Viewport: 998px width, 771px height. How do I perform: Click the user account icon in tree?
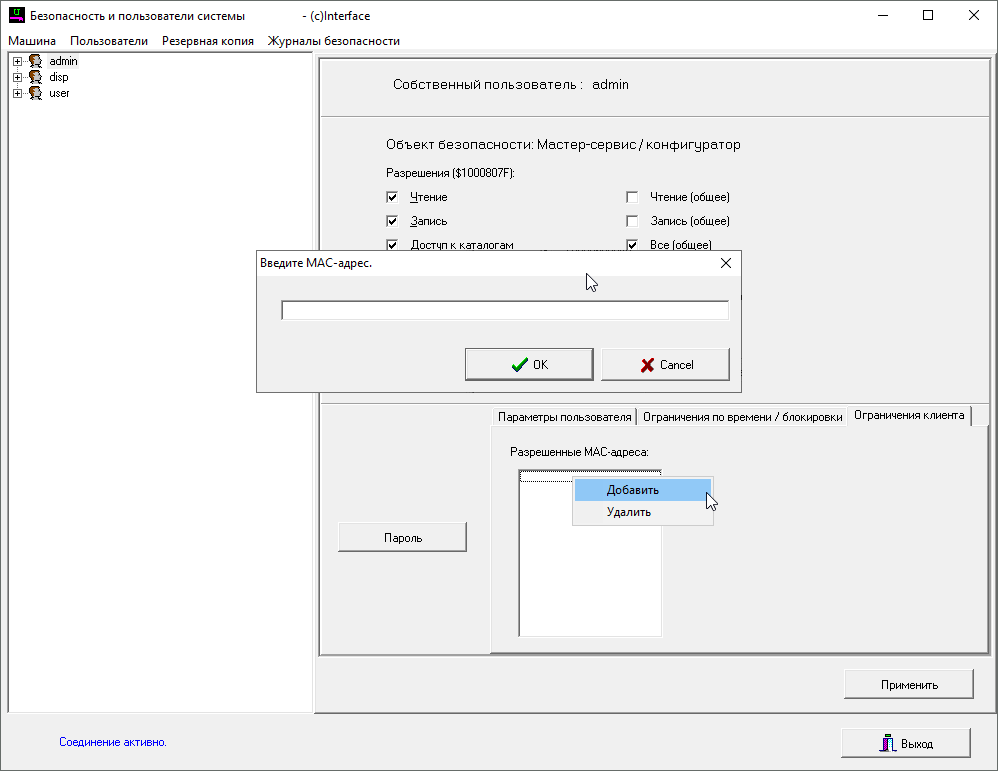(35, 94)
